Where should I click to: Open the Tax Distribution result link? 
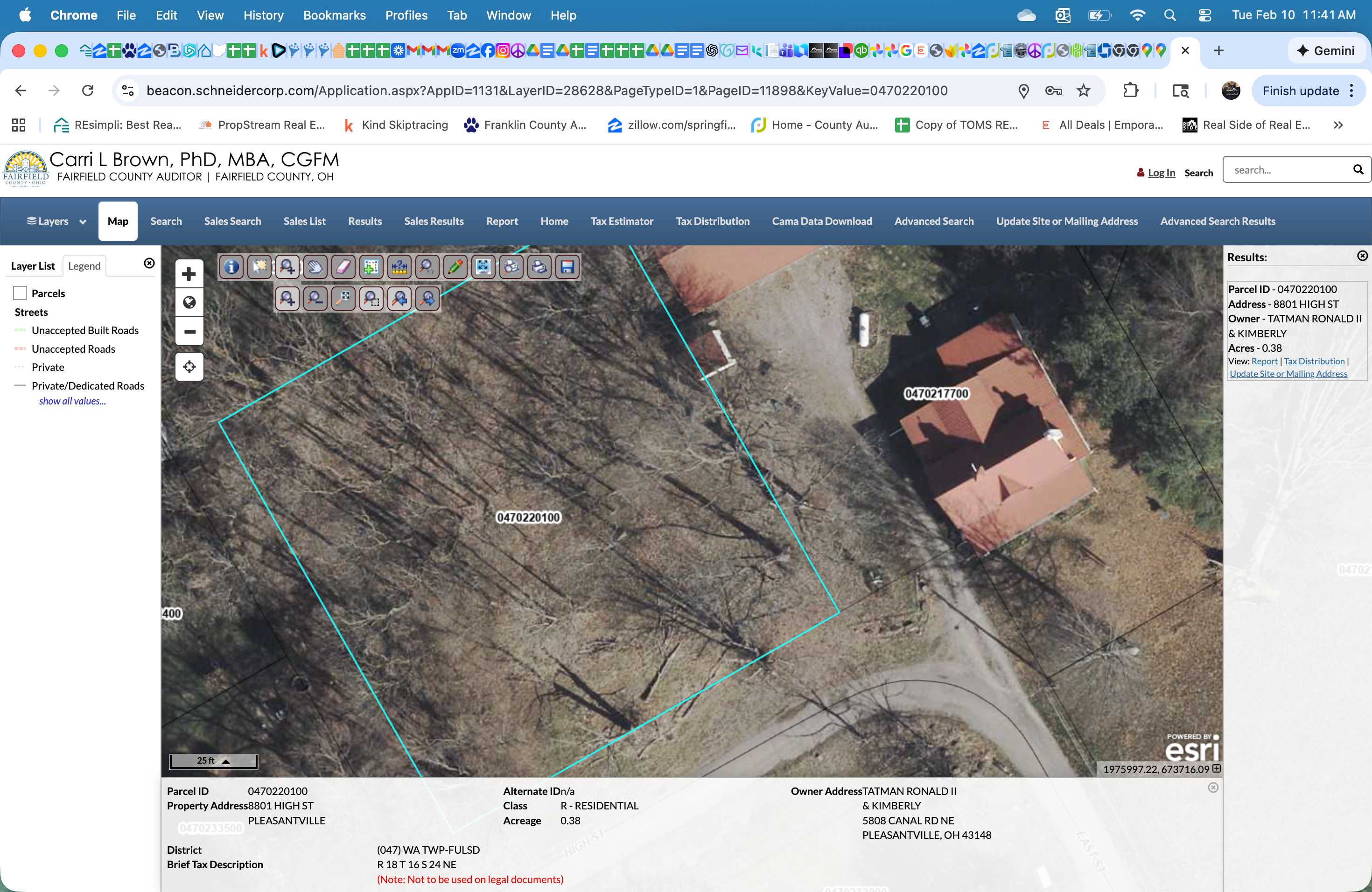click(1314, 361)
